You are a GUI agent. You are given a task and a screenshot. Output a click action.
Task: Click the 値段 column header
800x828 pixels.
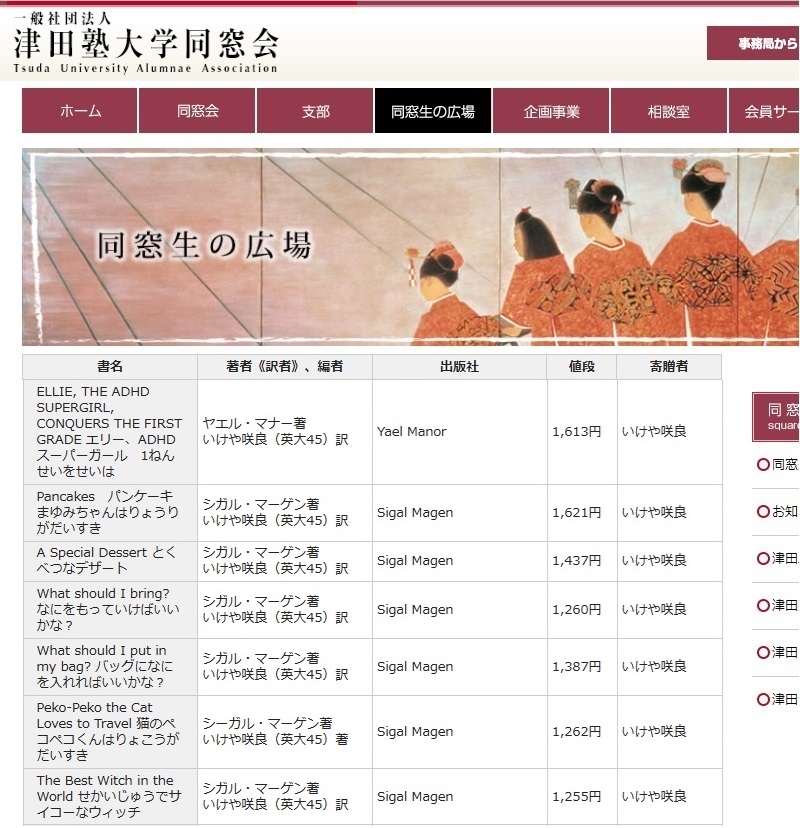coord(582,366)
